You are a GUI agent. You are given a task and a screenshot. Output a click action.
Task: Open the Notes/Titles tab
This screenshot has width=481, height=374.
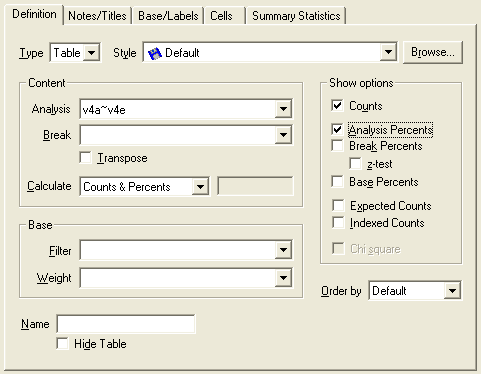tap(97, 16)
